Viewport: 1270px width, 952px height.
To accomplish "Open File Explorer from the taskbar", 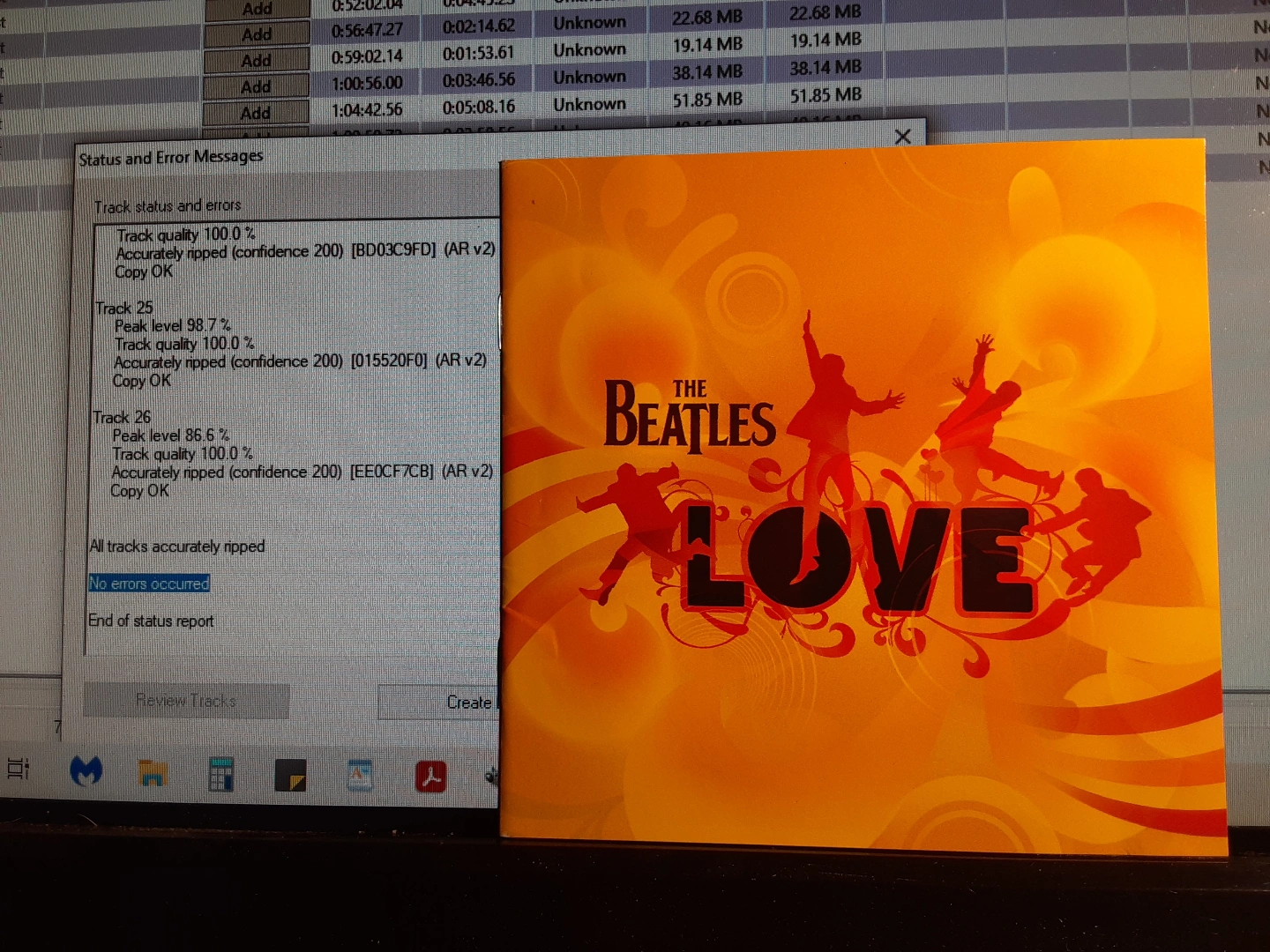I will (153, 773).
